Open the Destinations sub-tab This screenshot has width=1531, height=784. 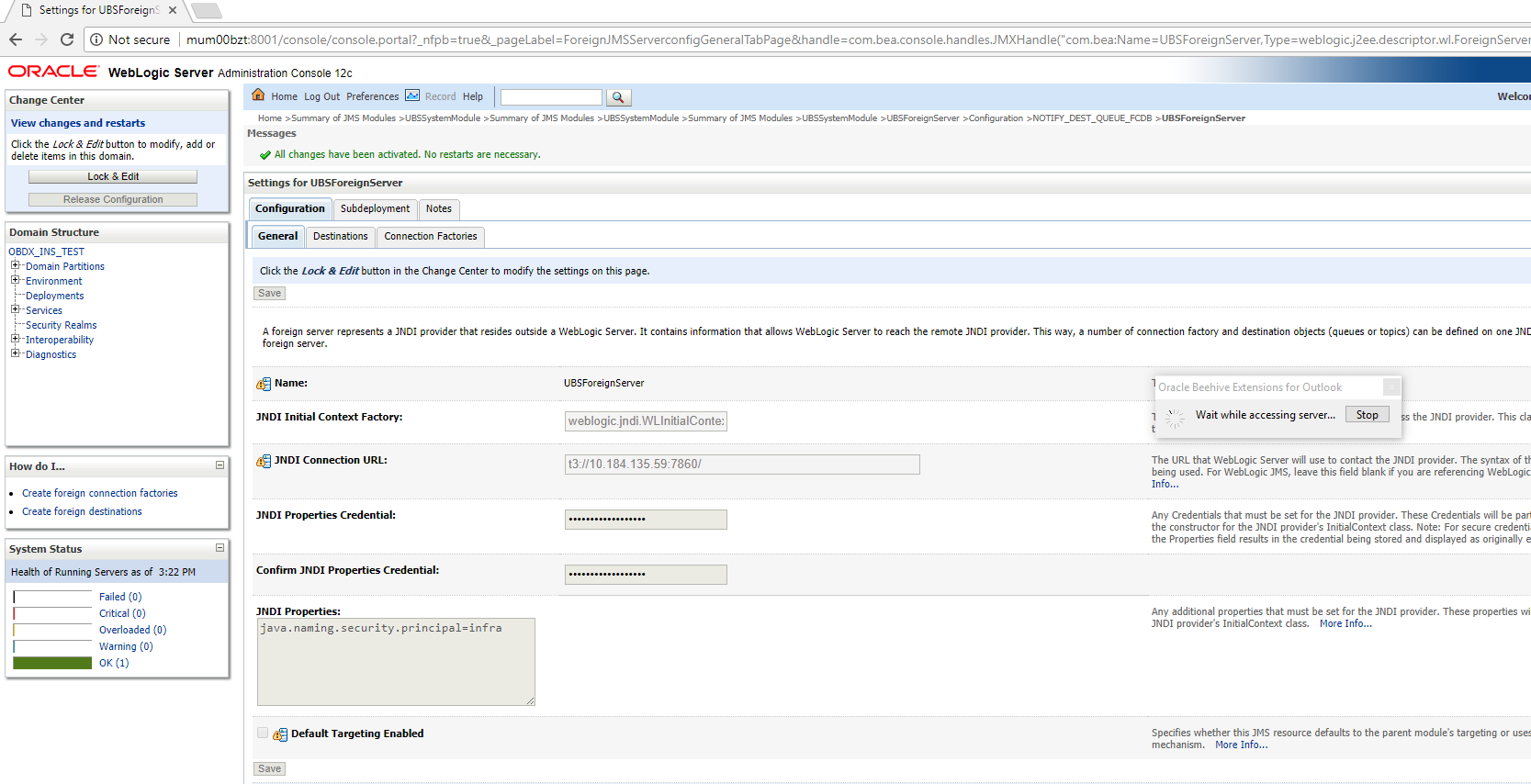[x=340, y=237]
